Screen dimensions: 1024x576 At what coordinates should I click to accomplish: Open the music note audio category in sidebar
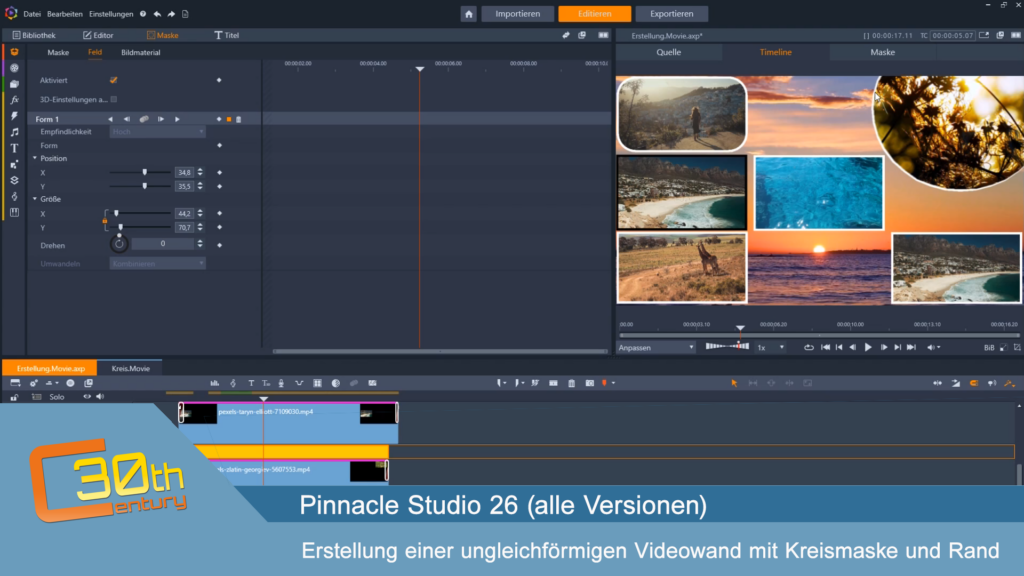click(x=14, y=132)
